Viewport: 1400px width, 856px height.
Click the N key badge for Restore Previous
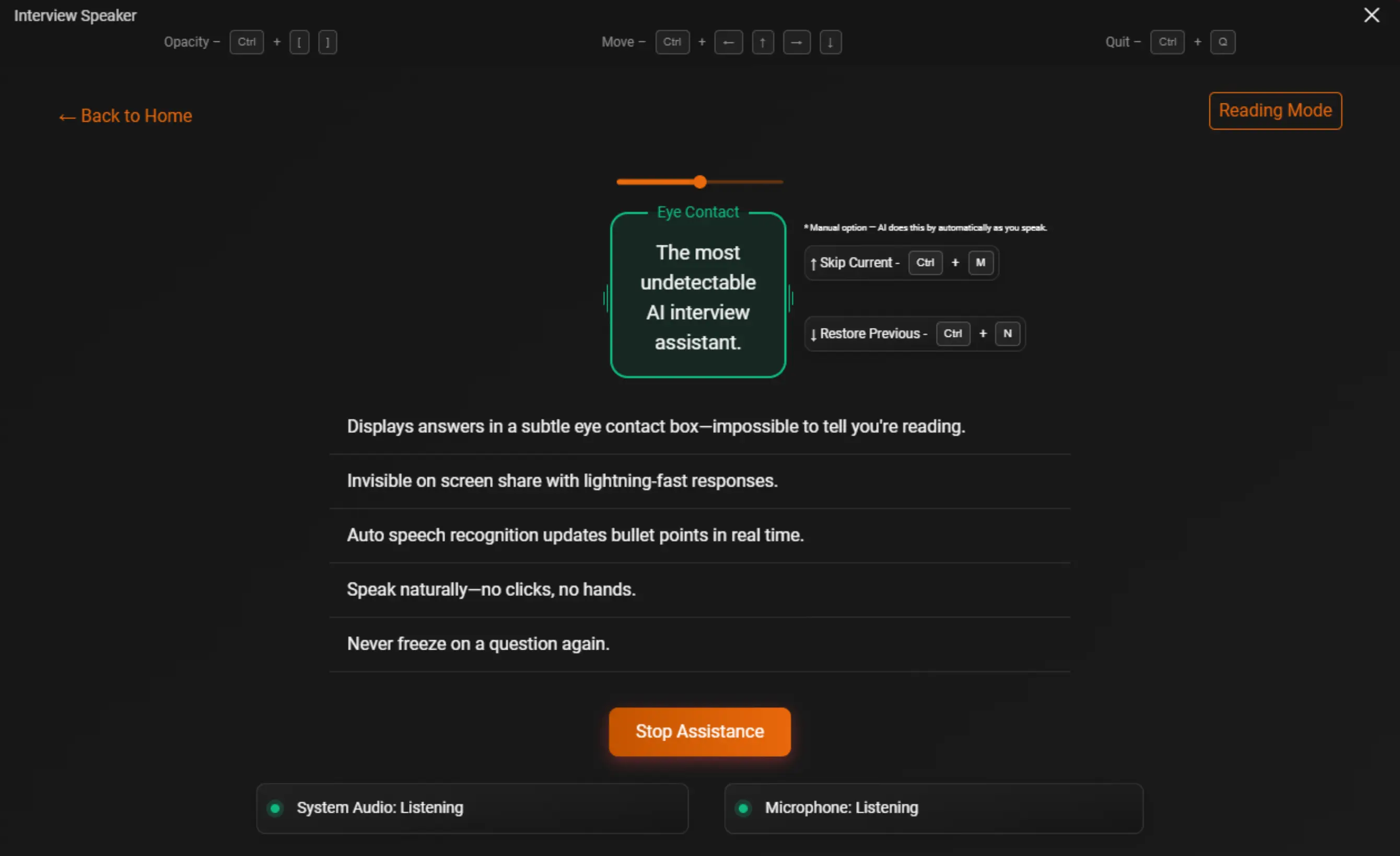(x=1007, y=333)
